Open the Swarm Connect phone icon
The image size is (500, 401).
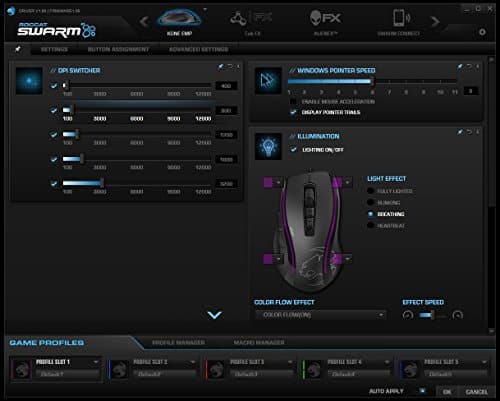(401, 18)
